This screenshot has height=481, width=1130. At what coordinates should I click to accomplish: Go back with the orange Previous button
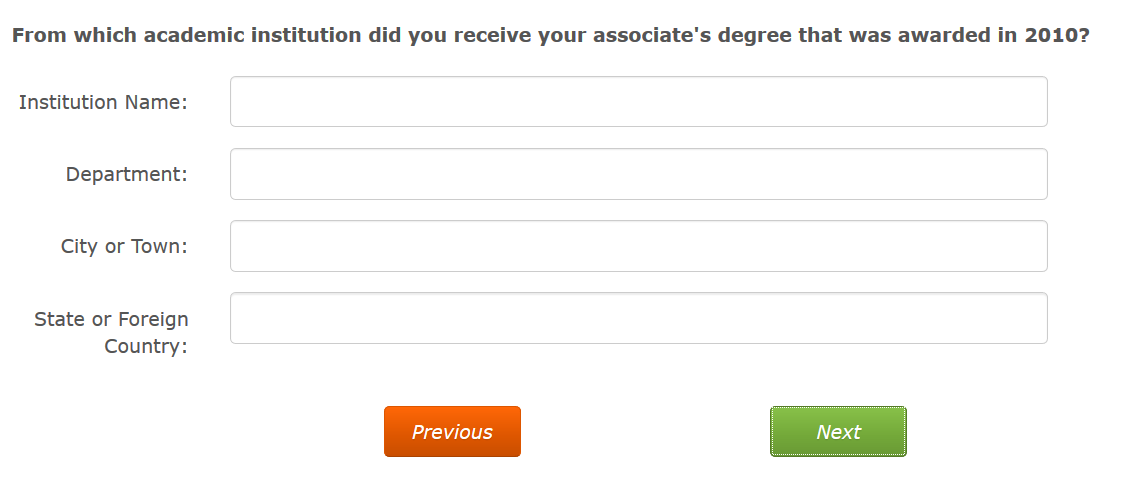click(452, 432)
